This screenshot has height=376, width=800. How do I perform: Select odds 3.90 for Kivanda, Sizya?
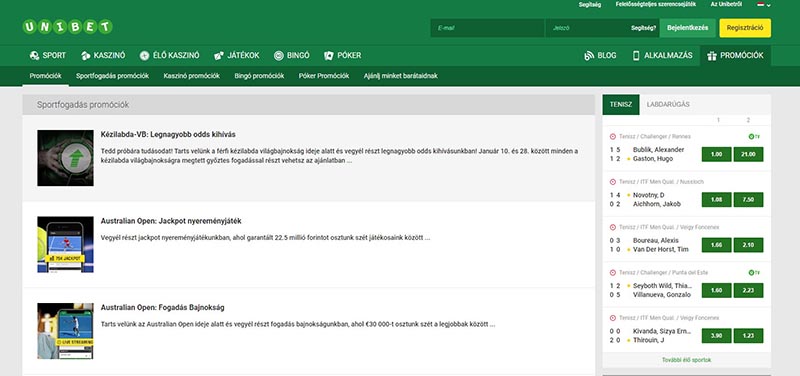[716, 336]
